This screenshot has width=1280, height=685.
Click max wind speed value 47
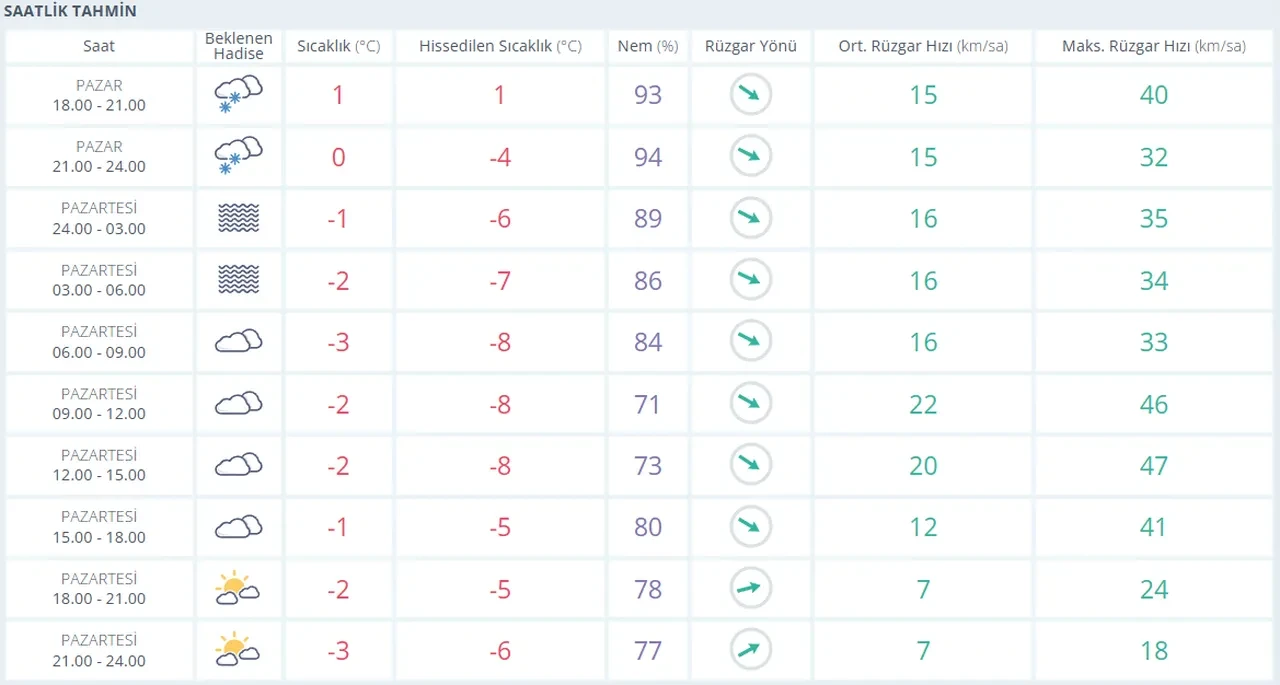(1153, 466)
